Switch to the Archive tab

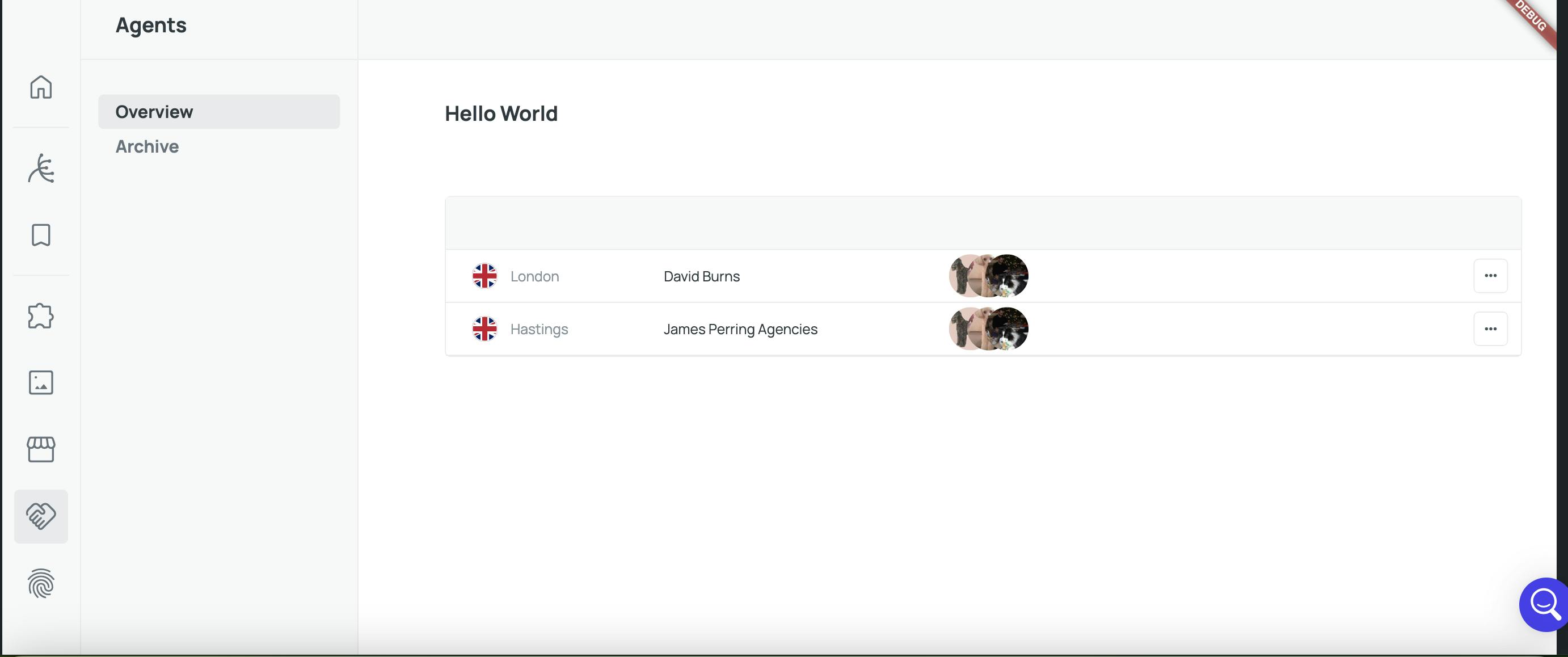147,147
